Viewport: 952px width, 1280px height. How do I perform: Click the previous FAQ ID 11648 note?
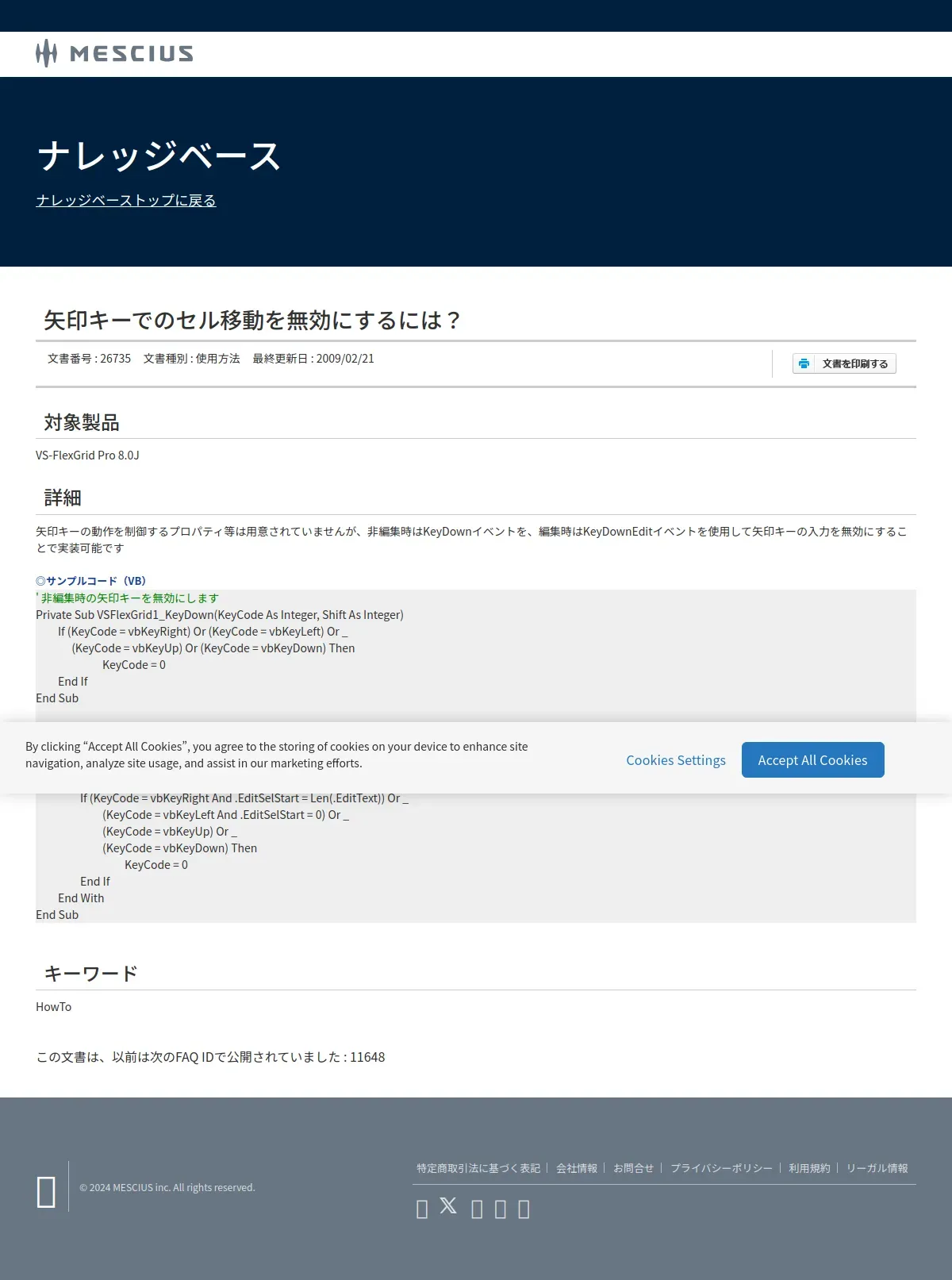click(210, 1057)
